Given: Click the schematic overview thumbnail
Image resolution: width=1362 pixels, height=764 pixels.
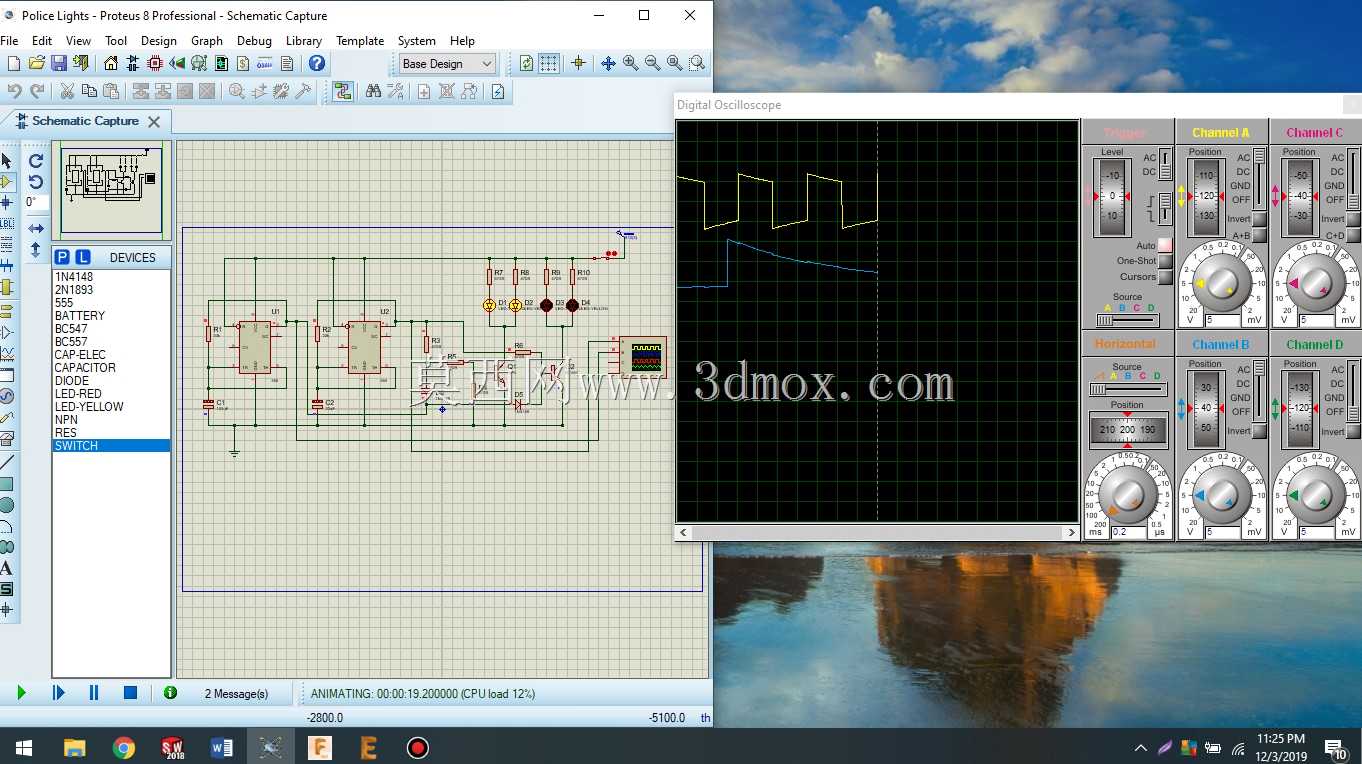Looking at the screenshot, I should coord(111,190).
